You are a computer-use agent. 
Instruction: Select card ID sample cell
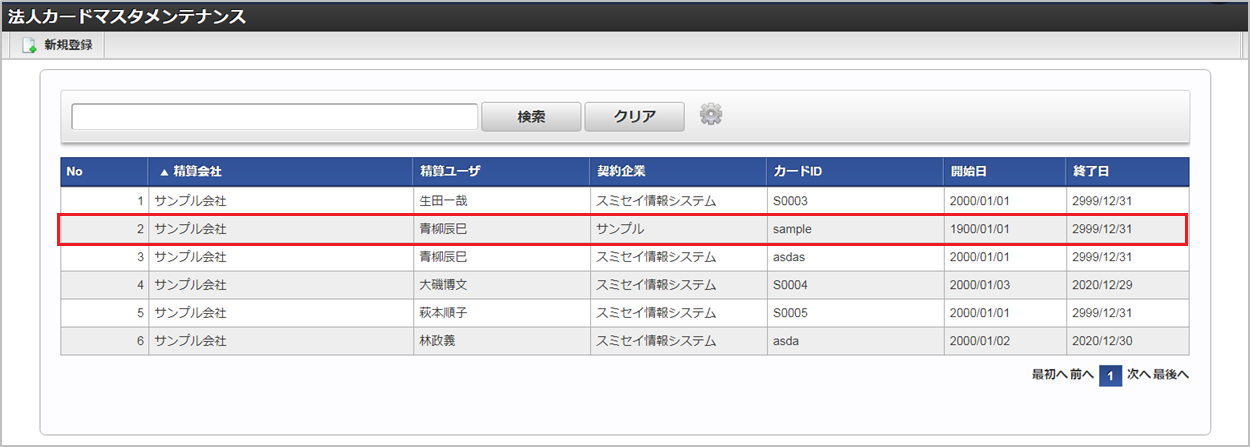[x=855, y=229]
